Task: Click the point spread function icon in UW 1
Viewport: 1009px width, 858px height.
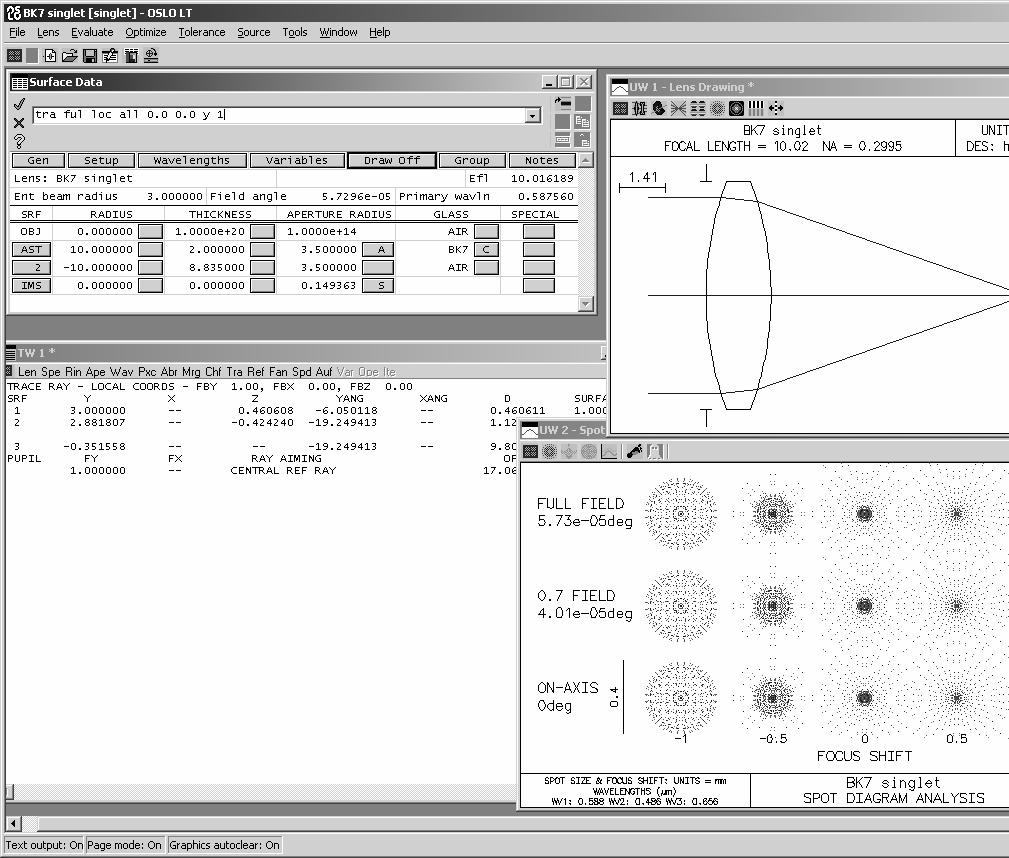Action: (x=736, y=108)
